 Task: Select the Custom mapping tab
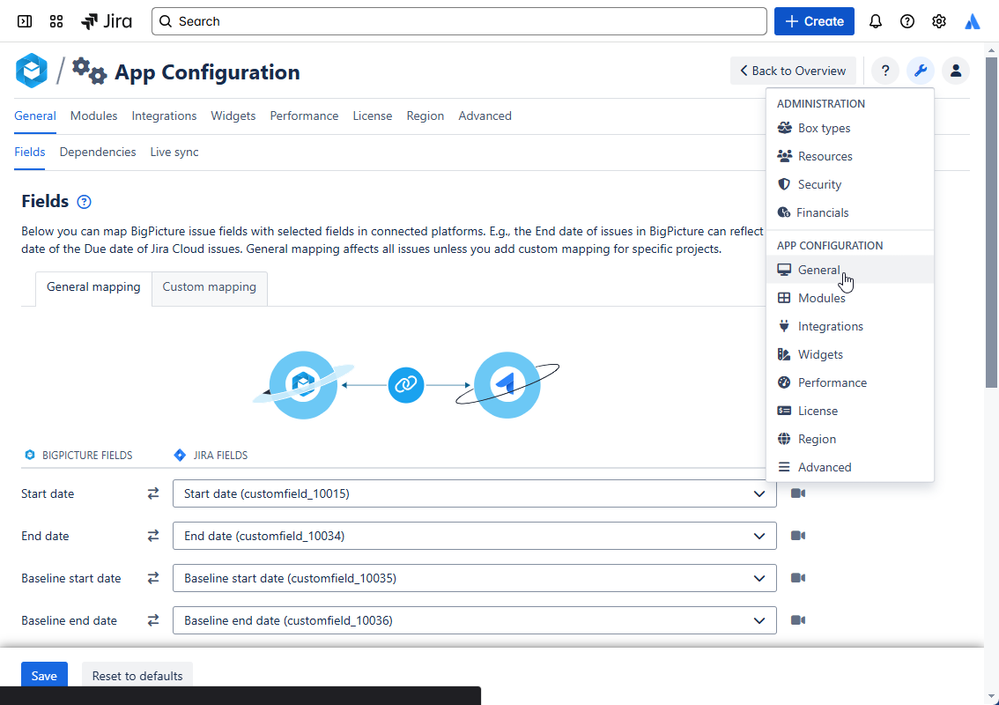[x=209, y=287]
